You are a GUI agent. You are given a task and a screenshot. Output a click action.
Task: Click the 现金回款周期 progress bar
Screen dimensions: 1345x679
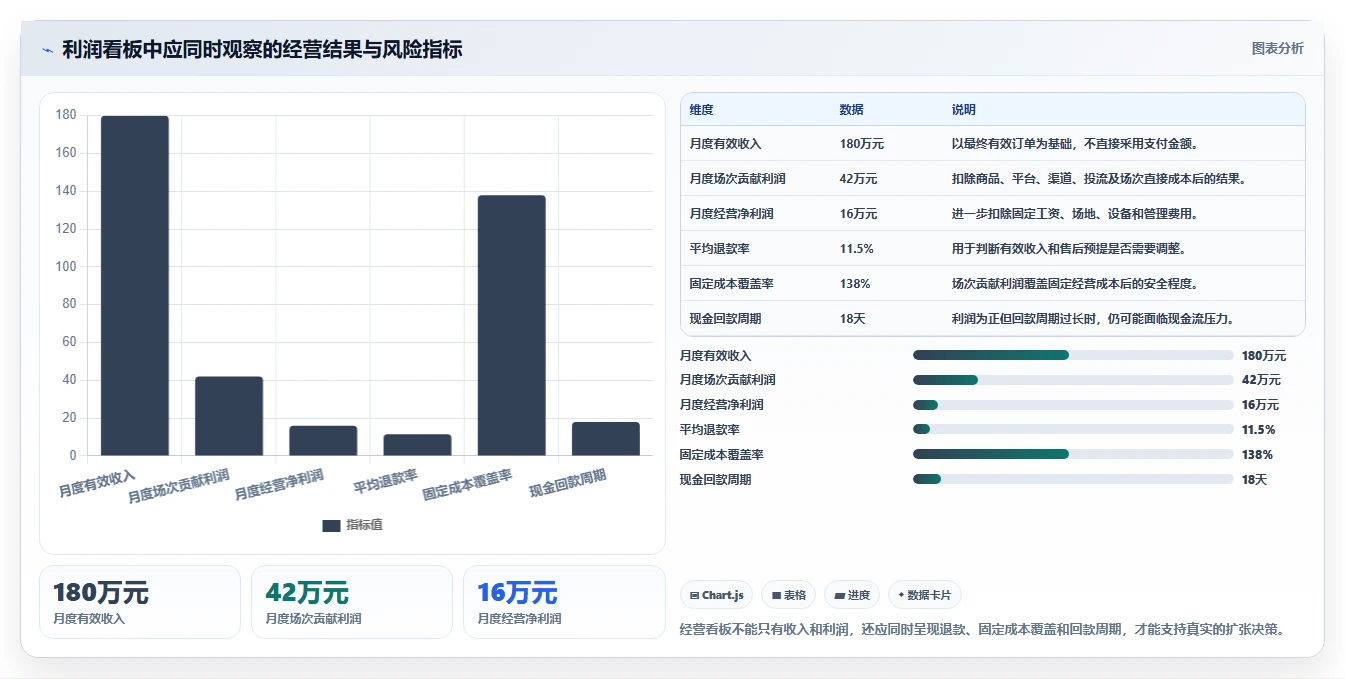click(x=1073, y=479)
